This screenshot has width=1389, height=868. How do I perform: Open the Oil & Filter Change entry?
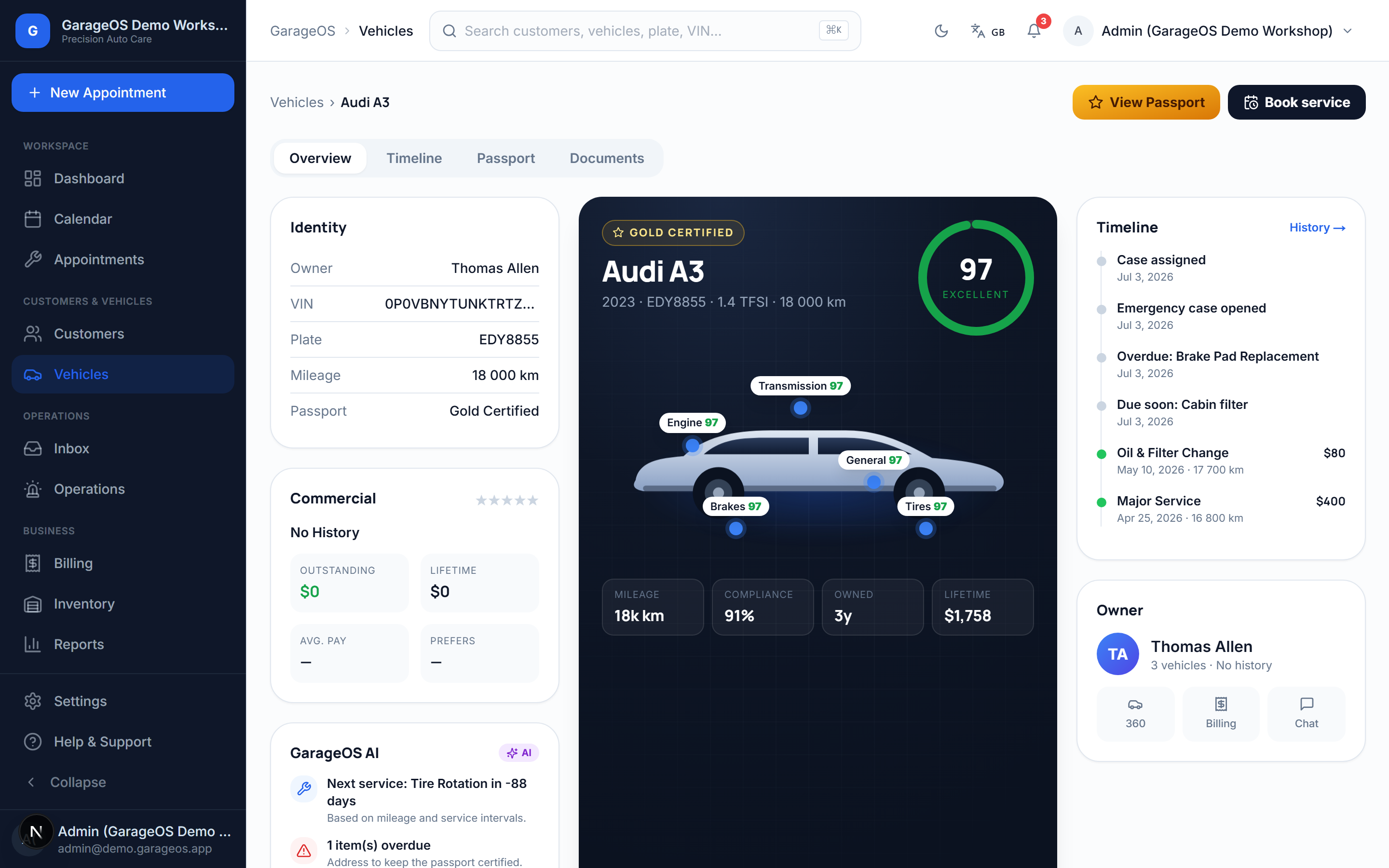1221,461
